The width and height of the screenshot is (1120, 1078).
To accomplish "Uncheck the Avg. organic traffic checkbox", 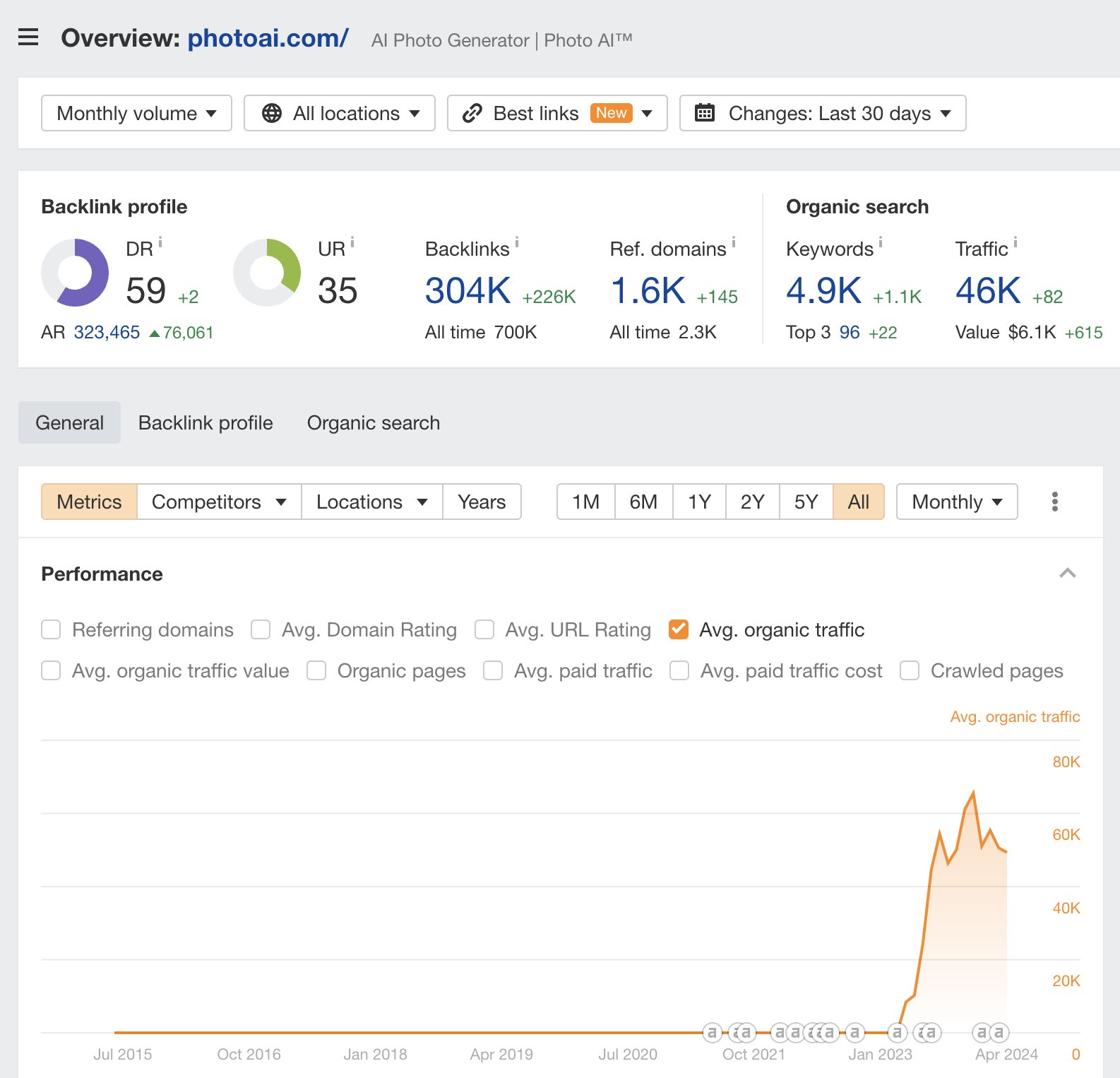I will pos(679,629).
